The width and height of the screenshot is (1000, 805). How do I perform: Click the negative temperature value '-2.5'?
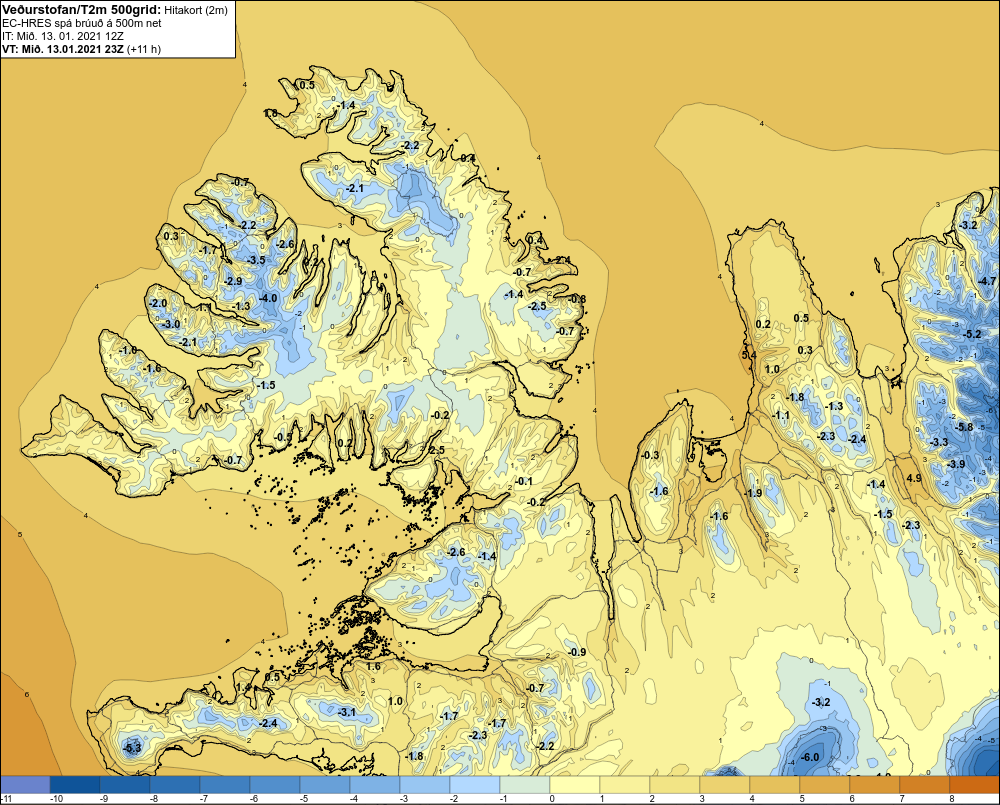[537, 306]
